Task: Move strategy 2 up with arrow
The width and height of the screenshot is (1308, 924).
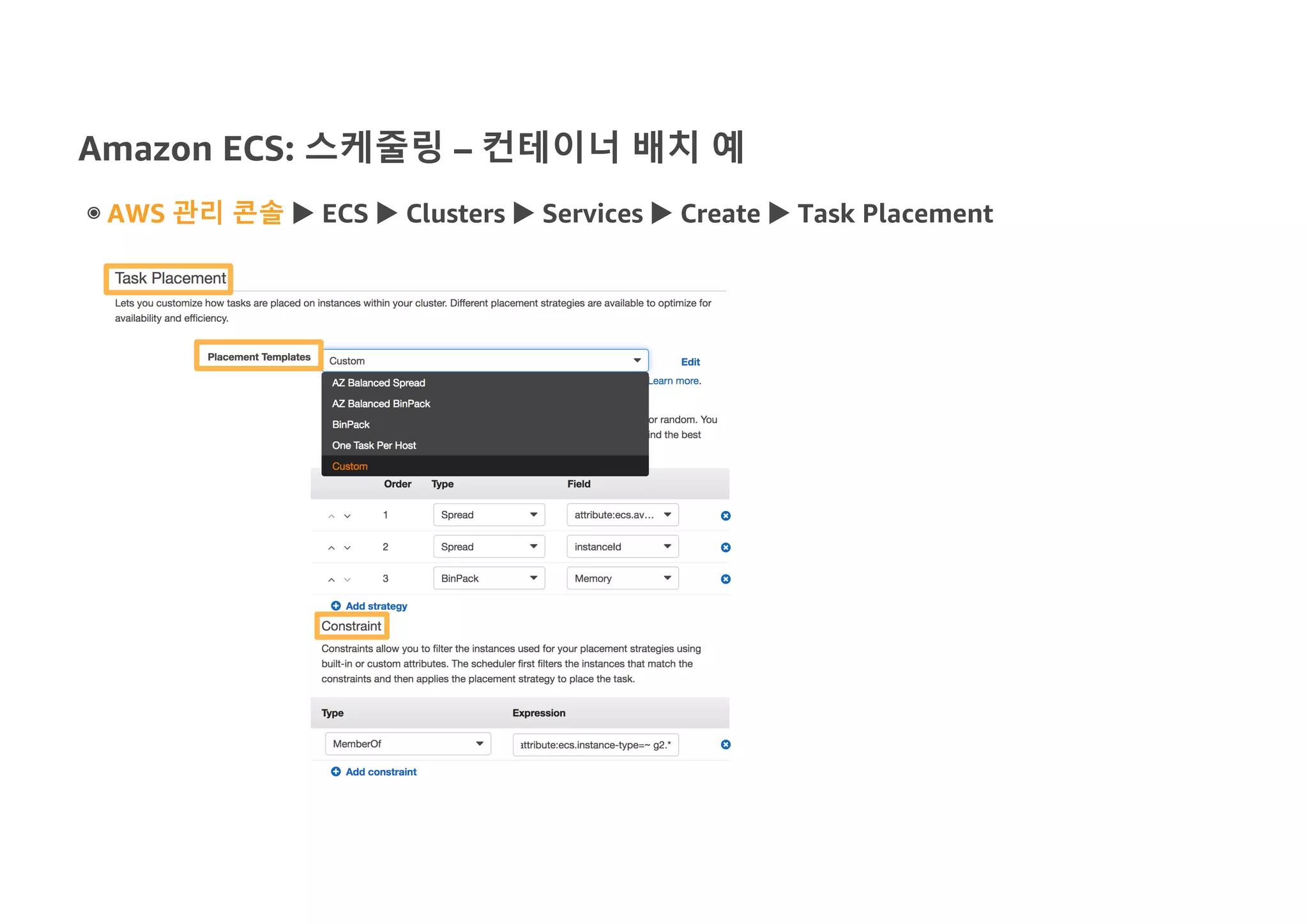Action: pyautogui.click(x=331, y=548)
